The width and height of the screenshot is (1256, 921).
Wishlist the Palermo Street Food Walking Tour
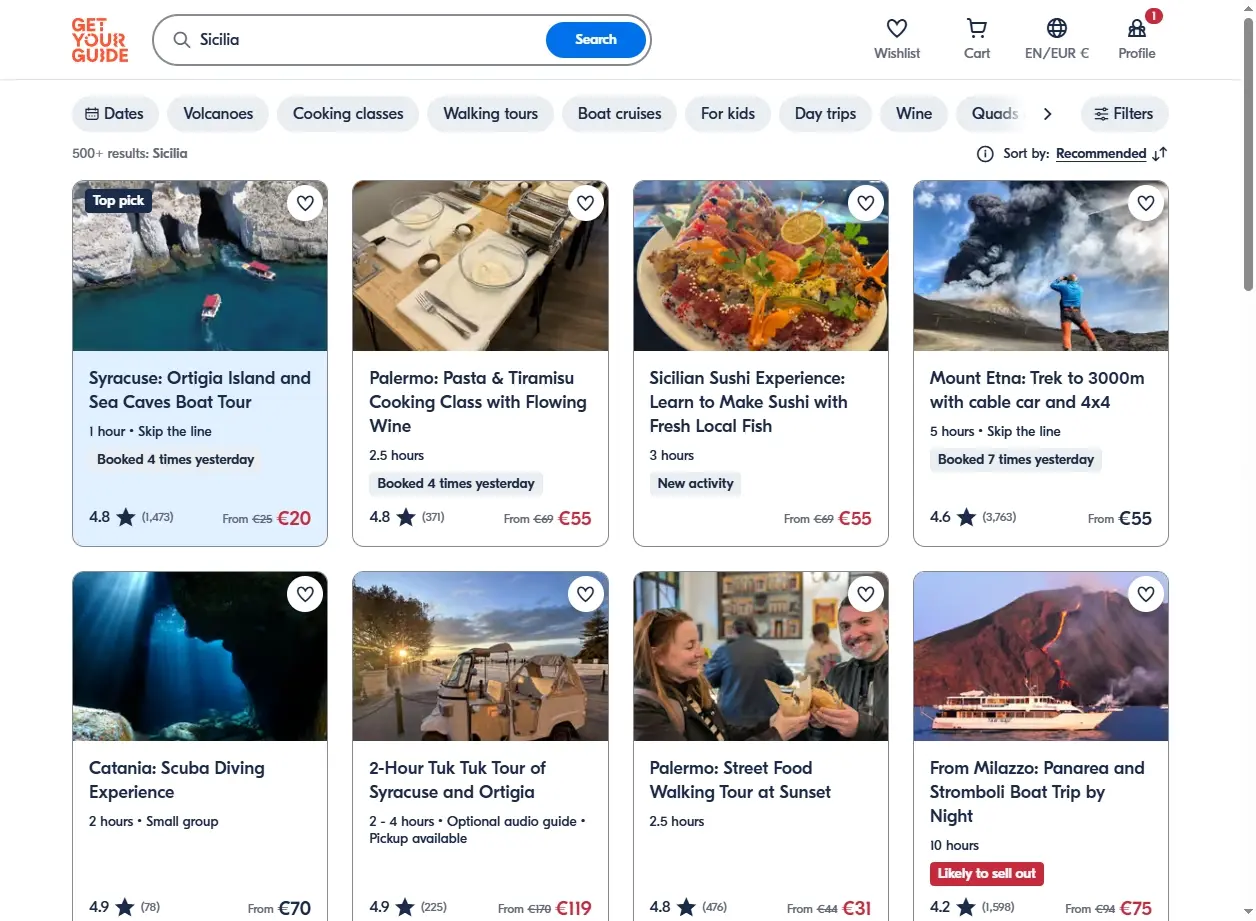[x=866, y=594]
